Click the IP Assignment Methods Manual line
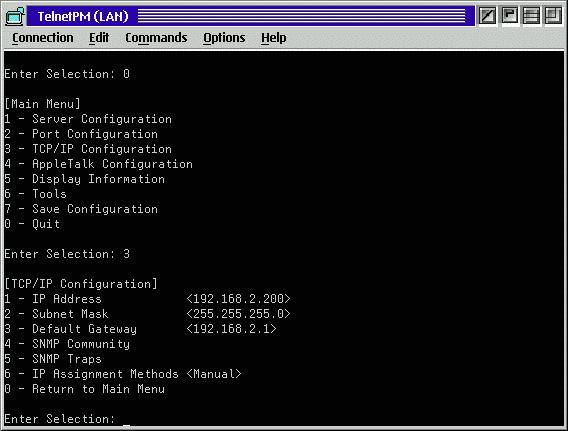The height and width of the screenshot is (431, 568). click(123, 374)
